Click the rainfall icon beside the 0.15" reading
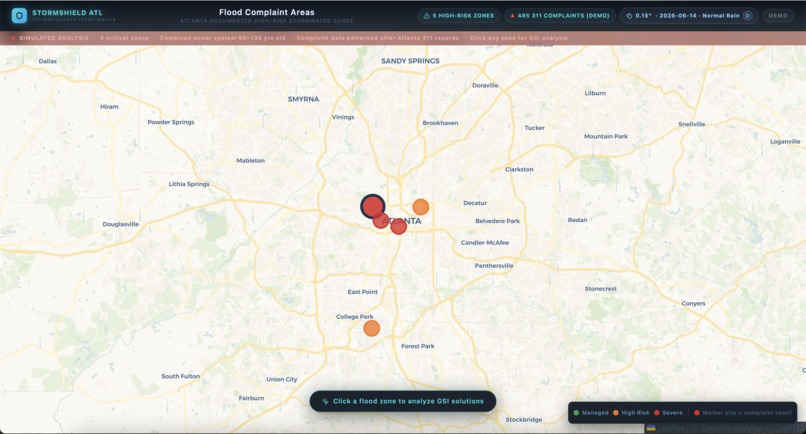This screenshot has width=806, height=434. pos(629,16)
